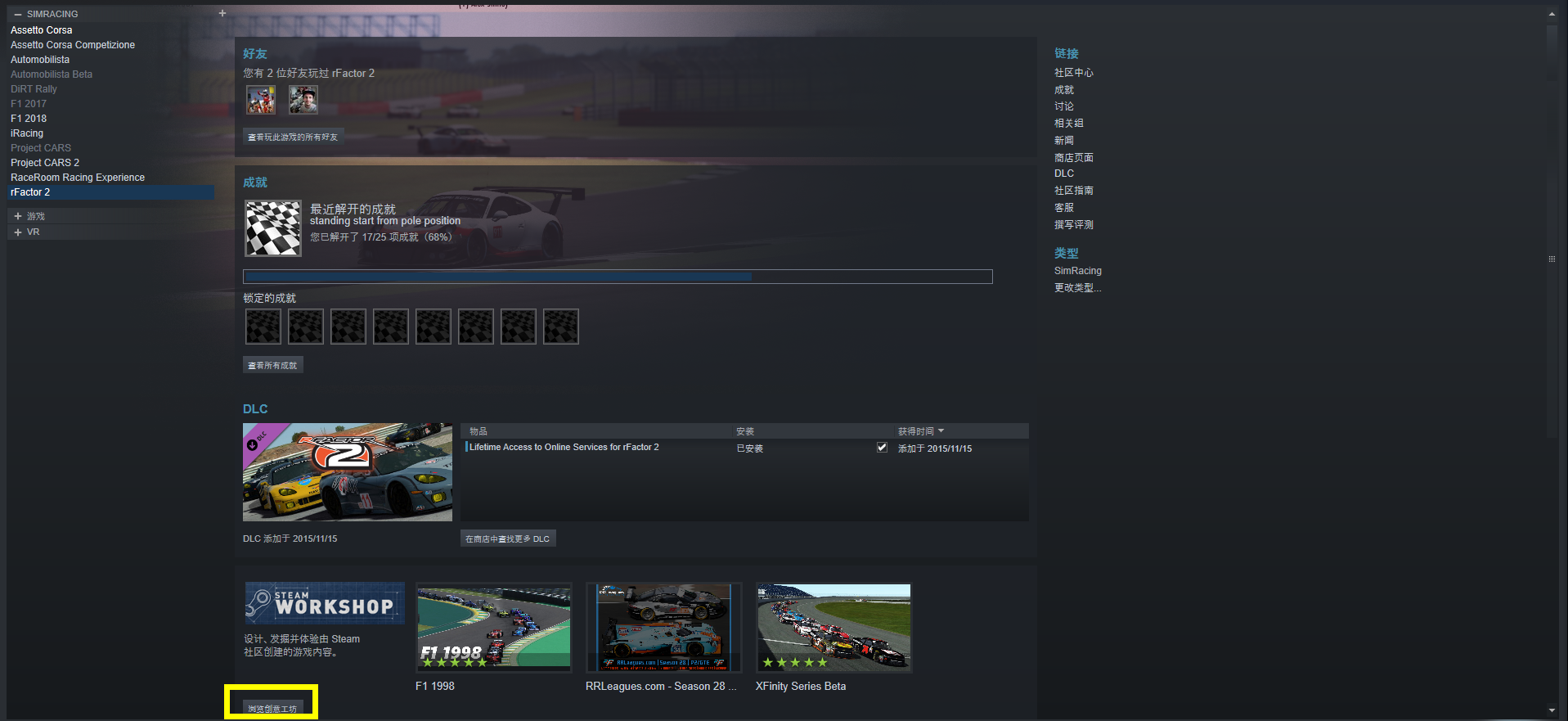Click the 已安装 status cell

(750, 448)
